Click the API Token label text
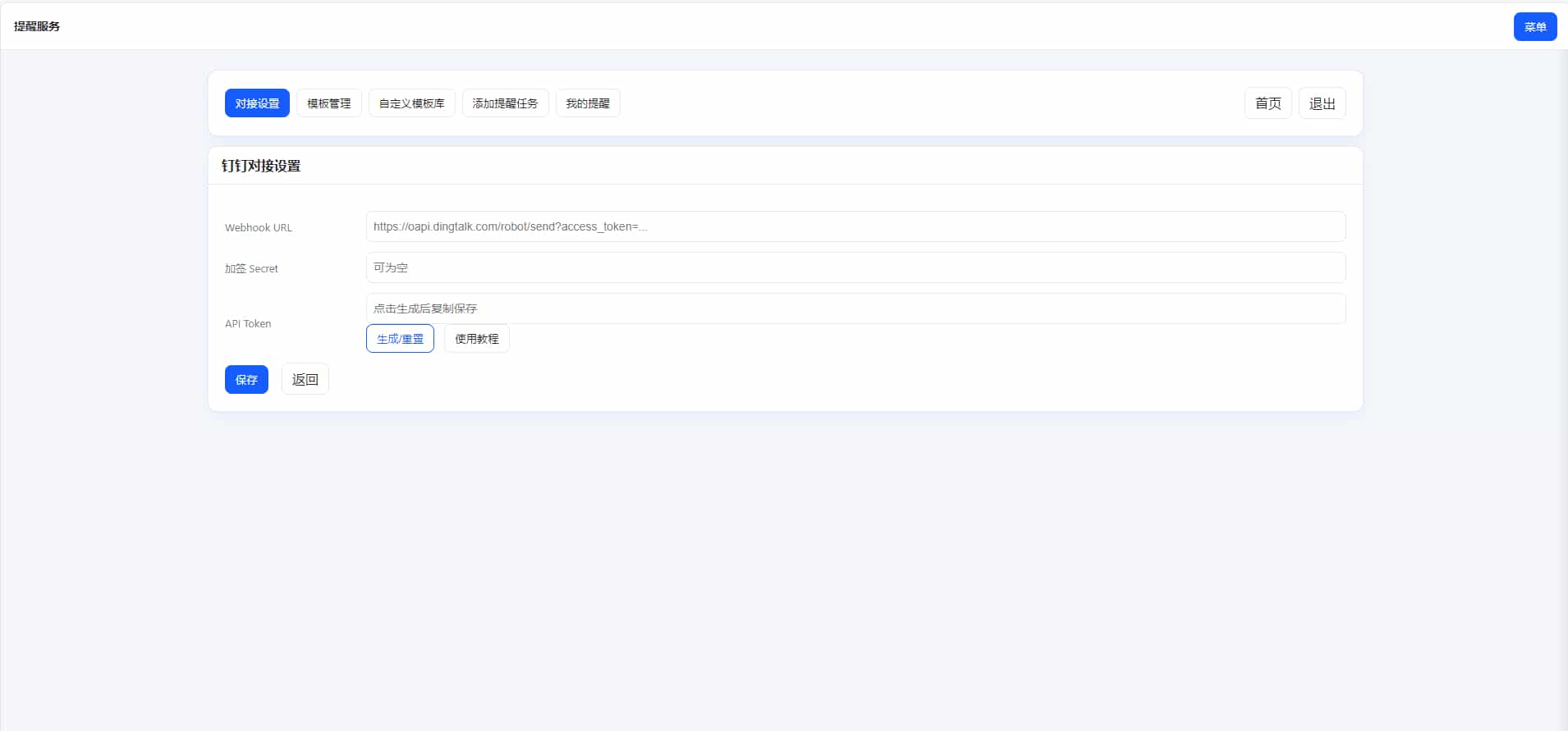Screen dimensions: 1568x731 point(248,324)
